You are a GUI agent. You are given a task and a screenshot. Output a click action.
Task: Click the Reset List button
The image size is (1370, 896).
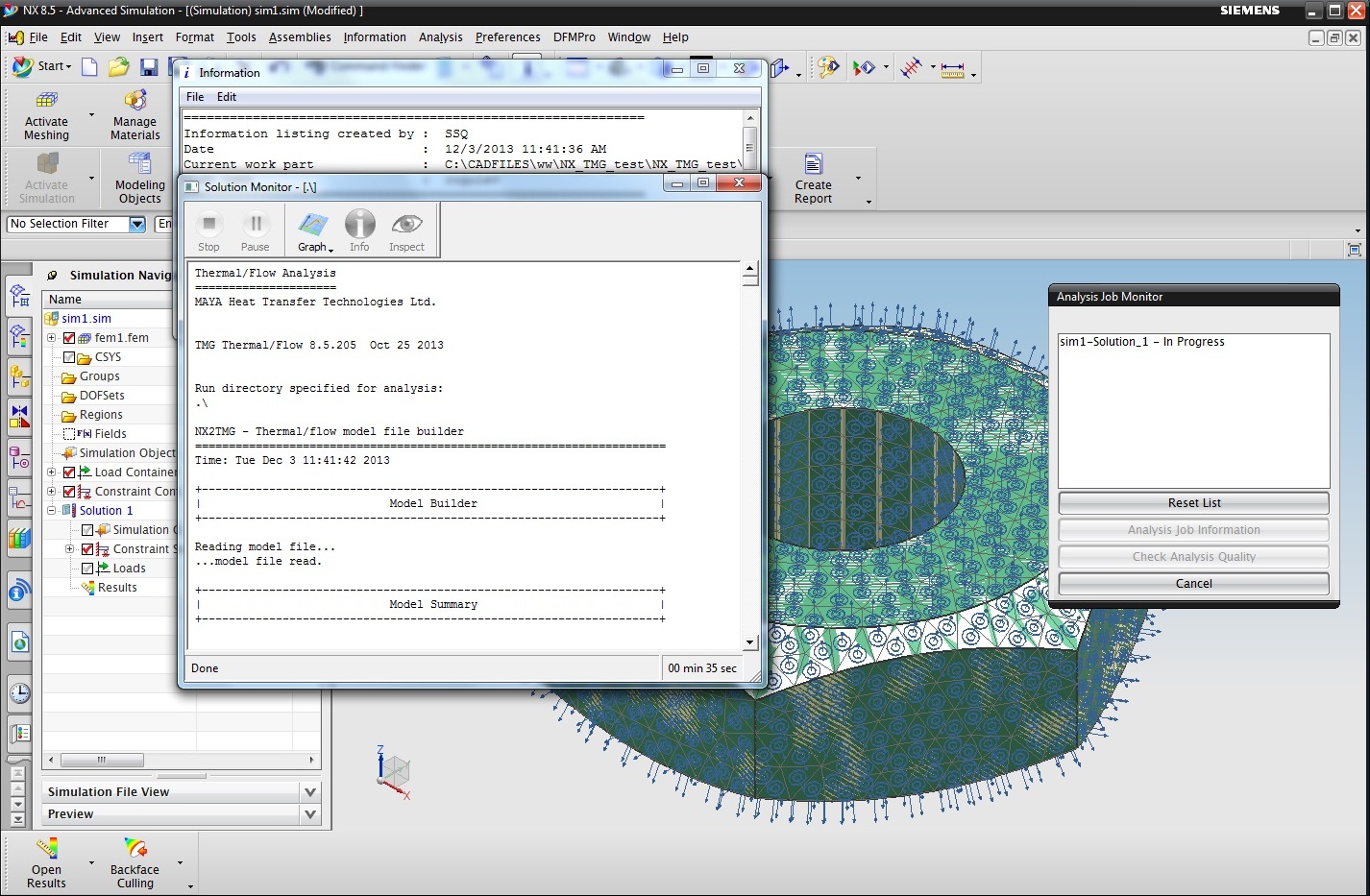1193,503
